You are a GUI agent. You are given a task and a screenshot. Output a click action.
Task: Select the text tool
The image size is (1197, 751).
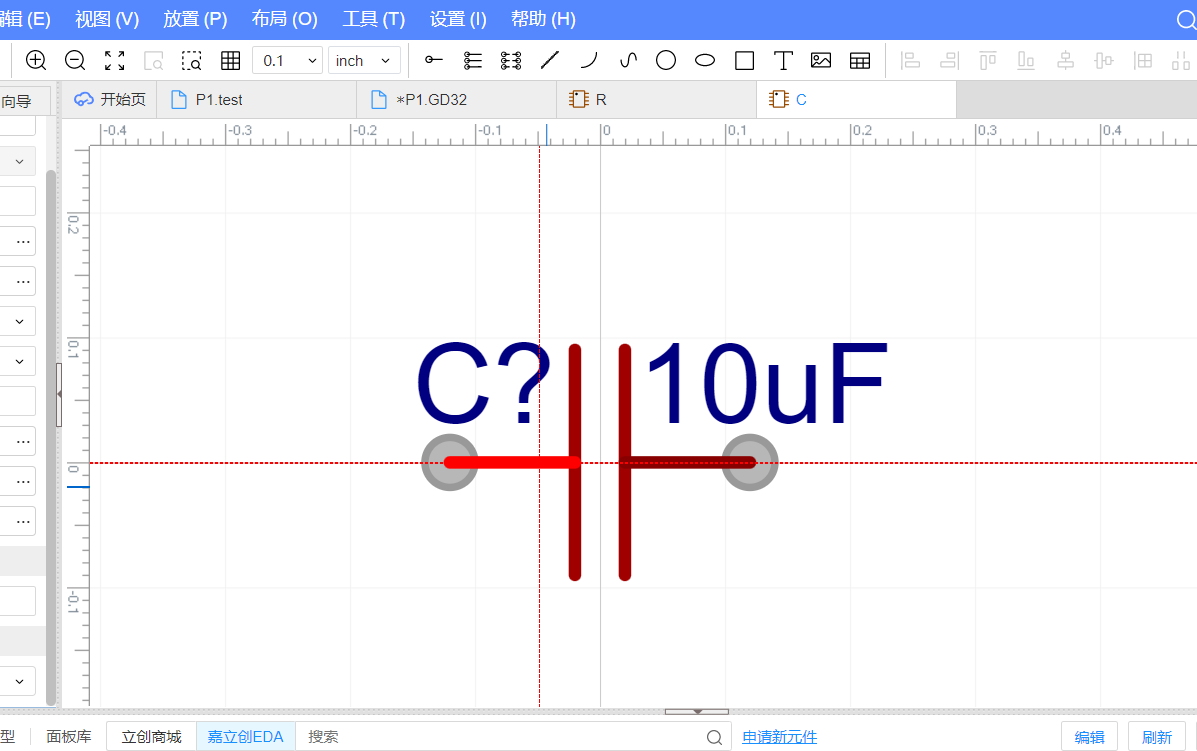tap(783, 60)
